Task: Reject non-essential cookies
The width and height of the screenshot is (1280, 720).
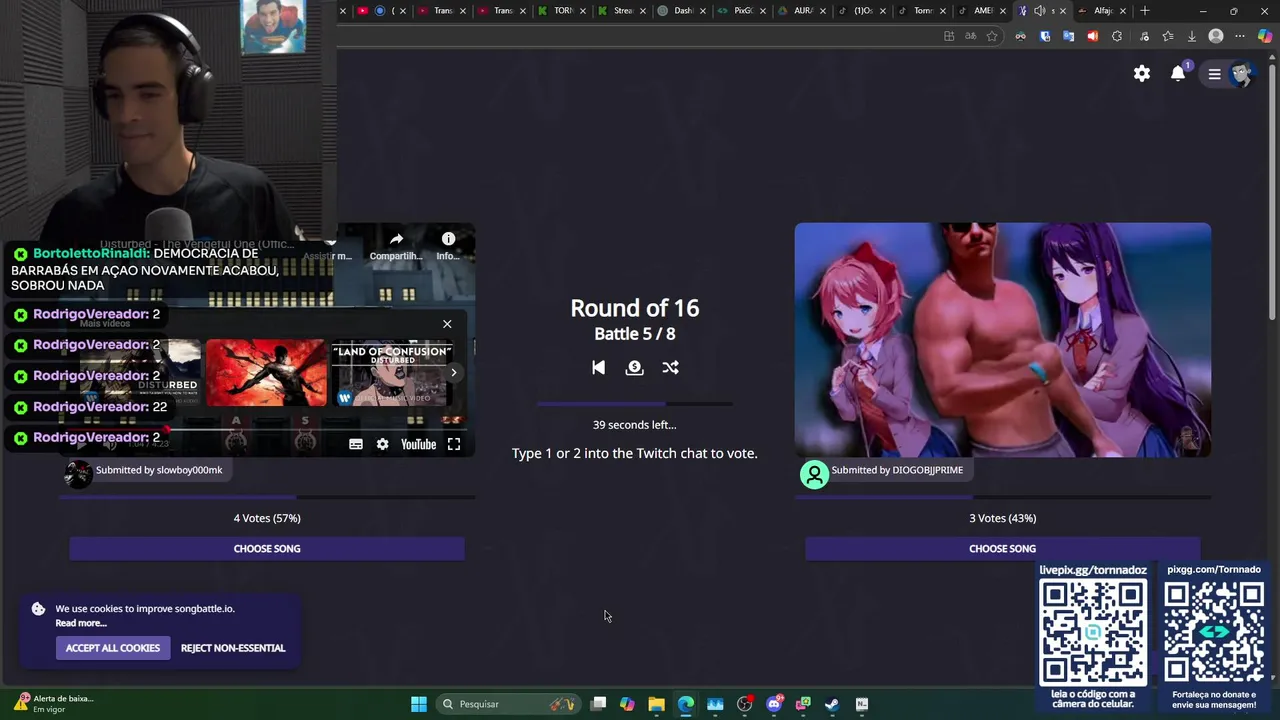Action: click(233, 648)
